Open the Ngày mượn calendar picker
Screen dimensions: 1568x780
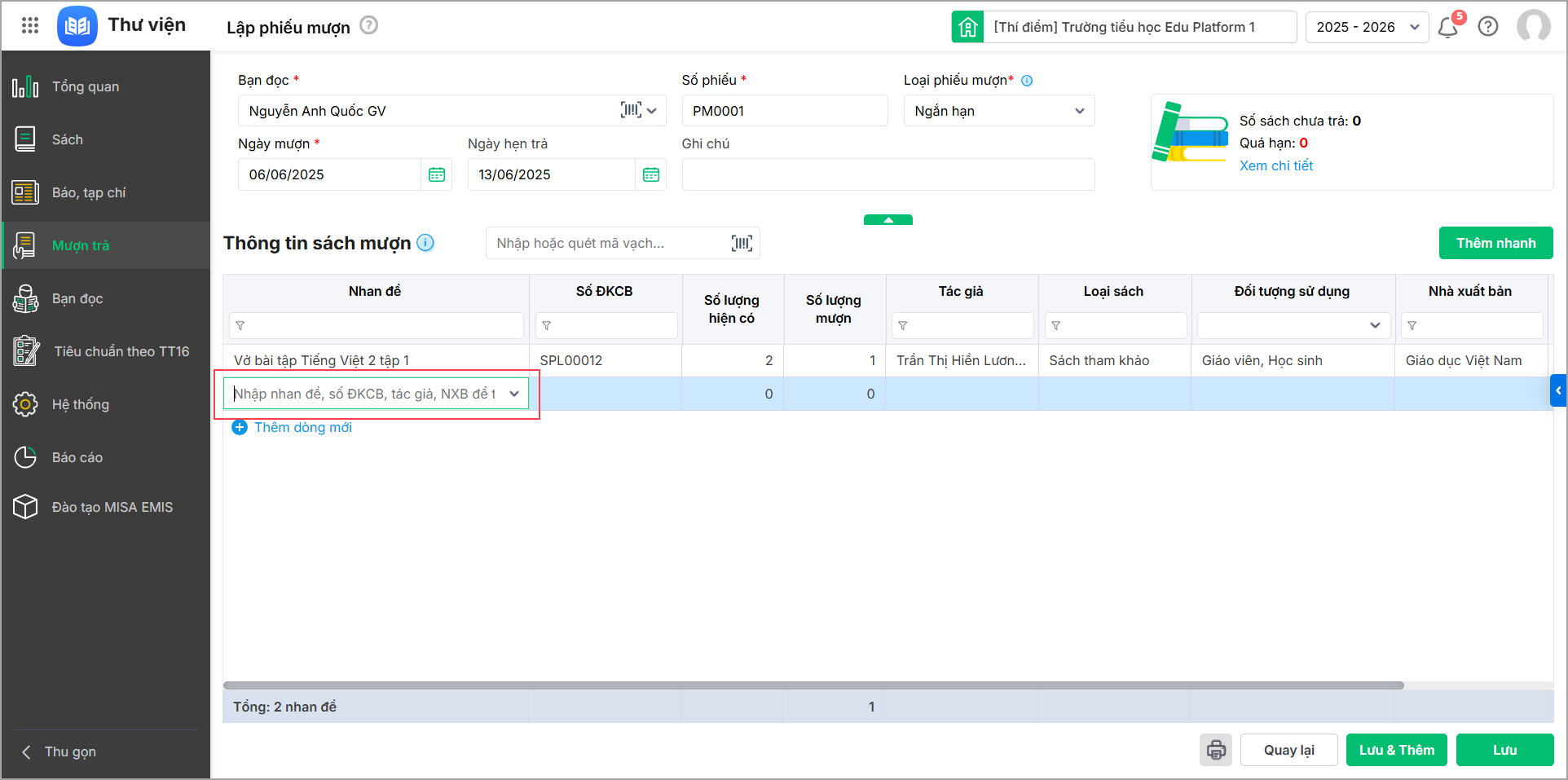(437, 174)
